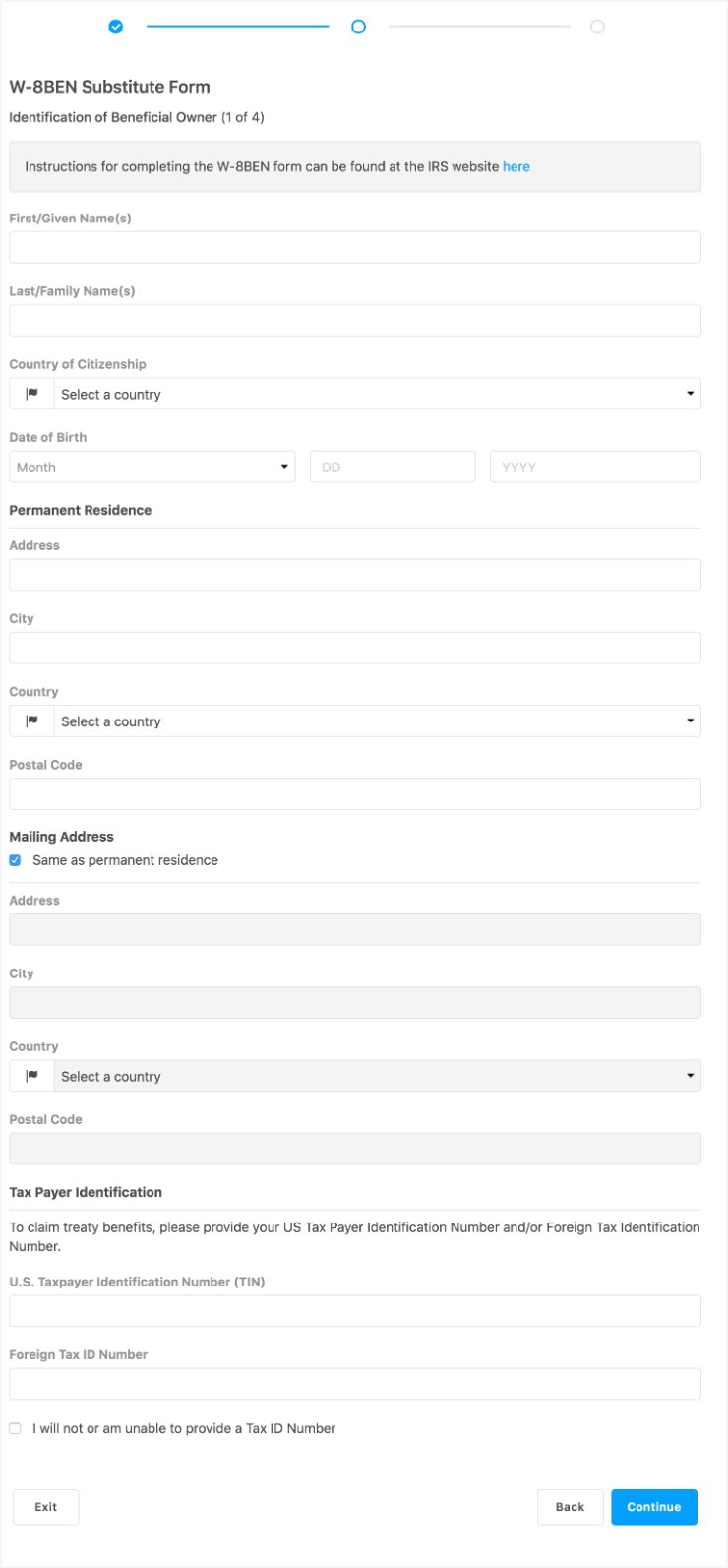Open Country of Citizenship dropdown
This screenshot has height=1568, width=728.
(x=377, y=394)
